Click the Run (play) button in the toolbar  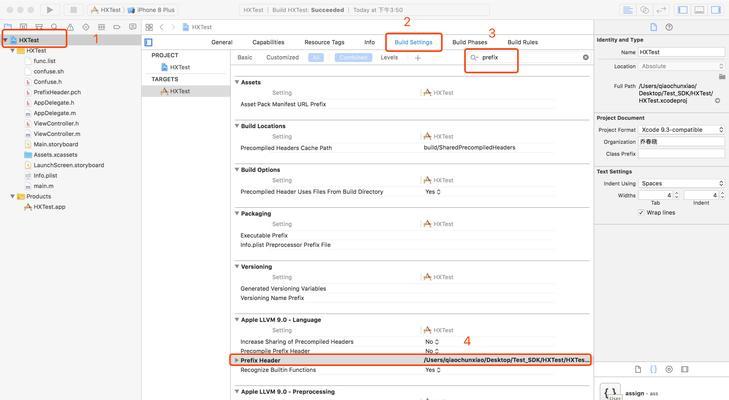pyautogui.click(x=49, y=10)
